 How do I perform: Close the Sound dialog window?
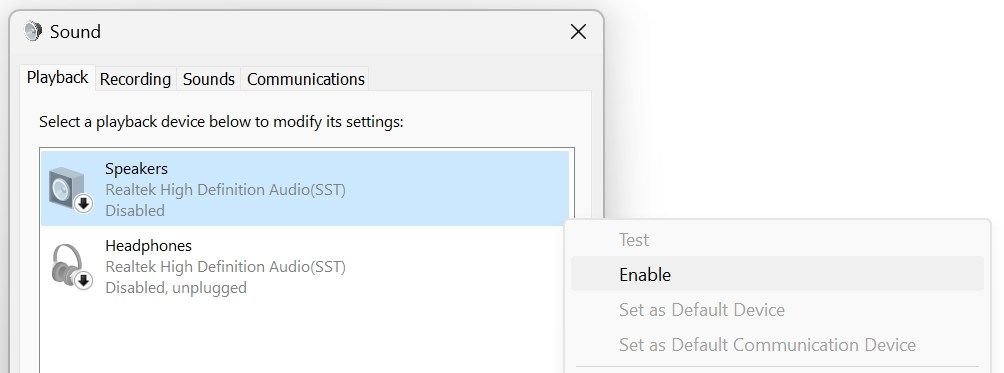578,31
